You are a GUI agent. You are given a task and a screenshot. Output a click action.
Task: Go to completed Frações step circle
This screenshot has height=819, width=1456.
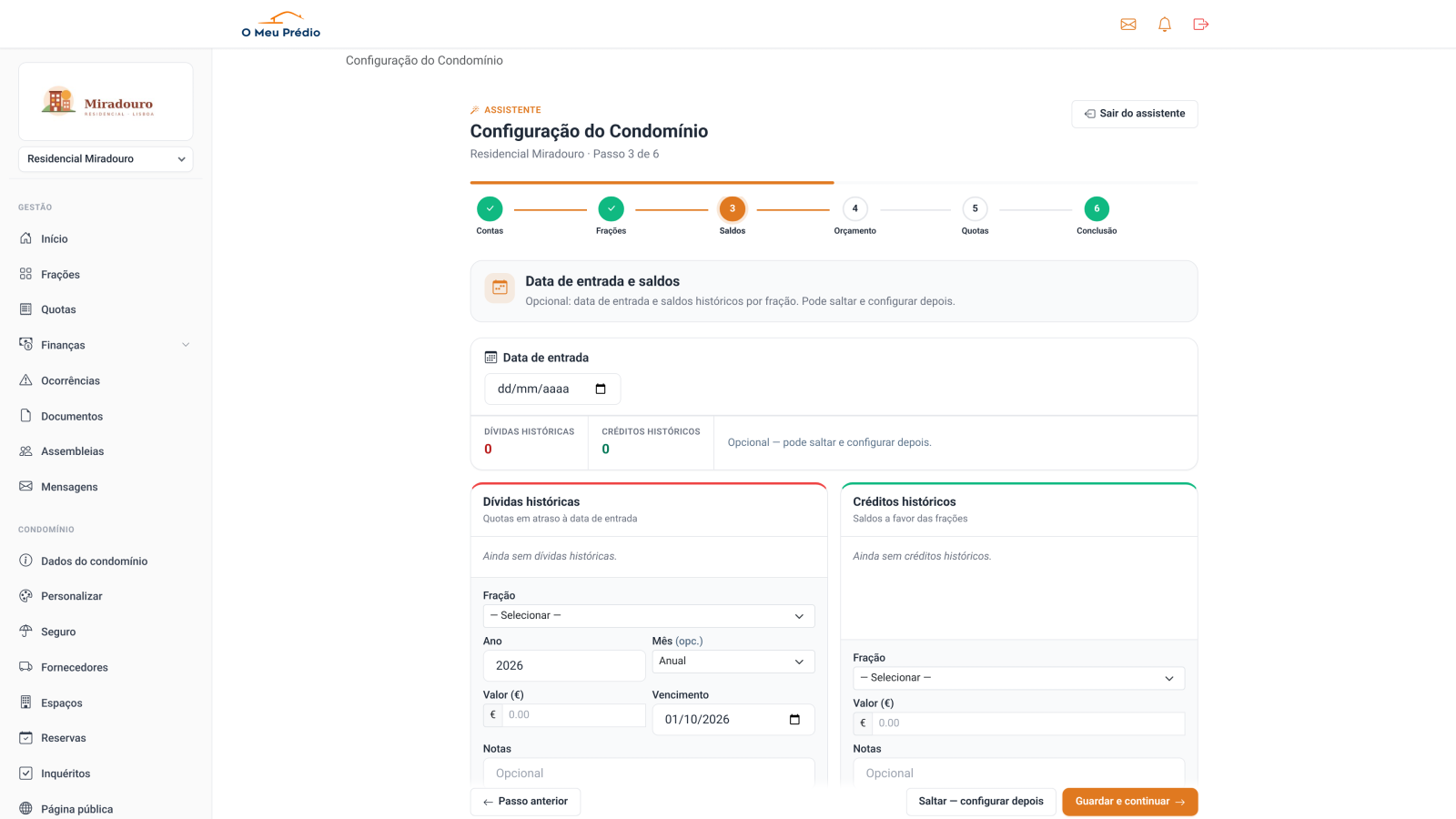click(612, 208)
